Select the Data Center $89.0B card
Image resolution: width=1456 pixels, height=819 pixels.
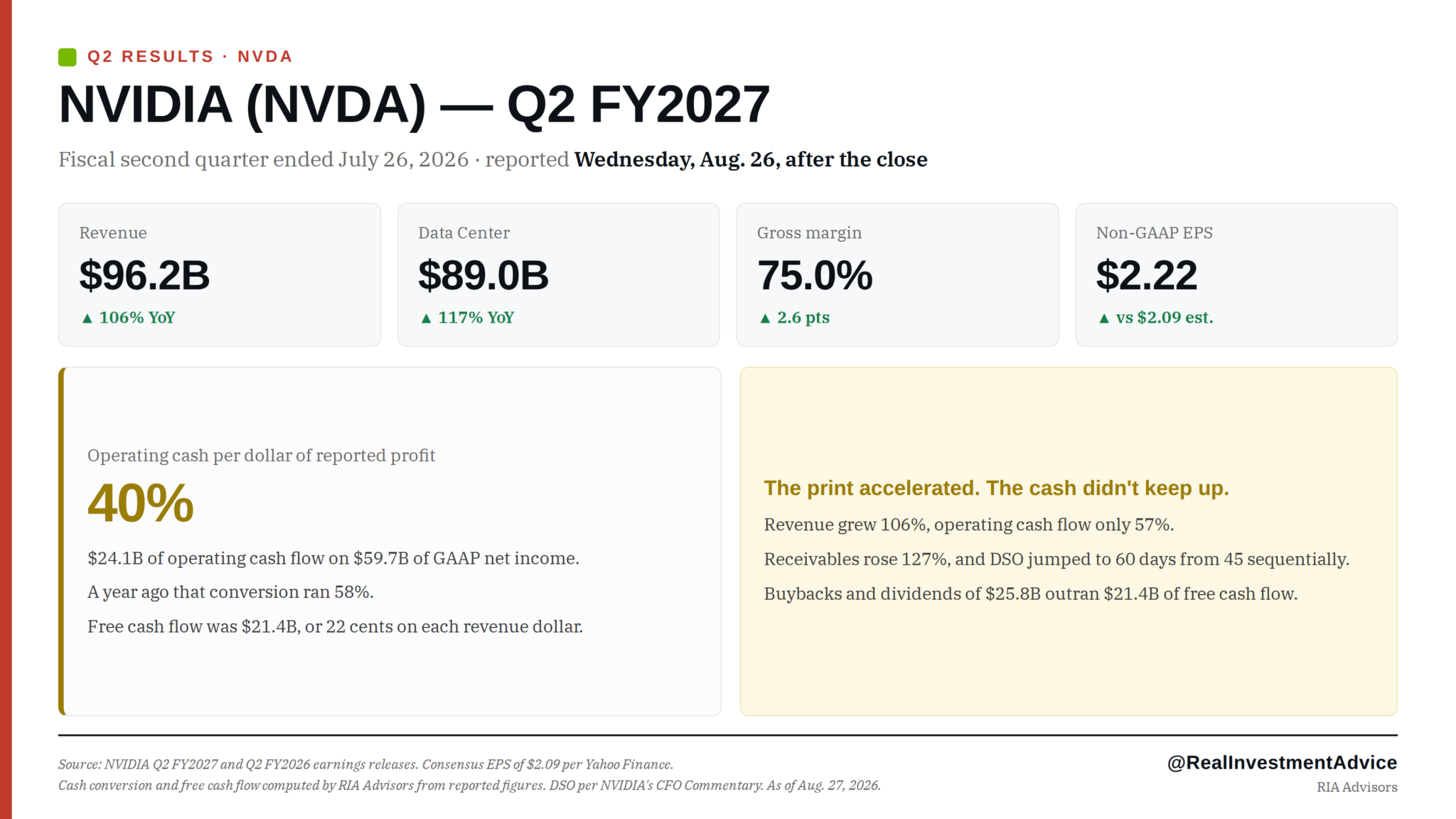(x=559, y=275)
